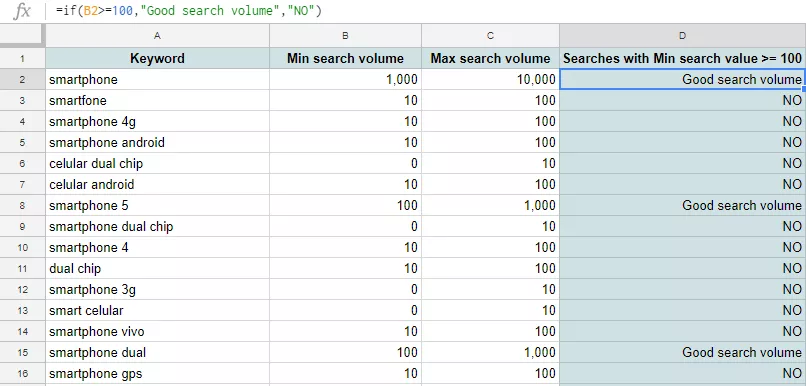This screenshot has width=806, height=386.
Task: Select row 5 header
Action: coord(22,142)
